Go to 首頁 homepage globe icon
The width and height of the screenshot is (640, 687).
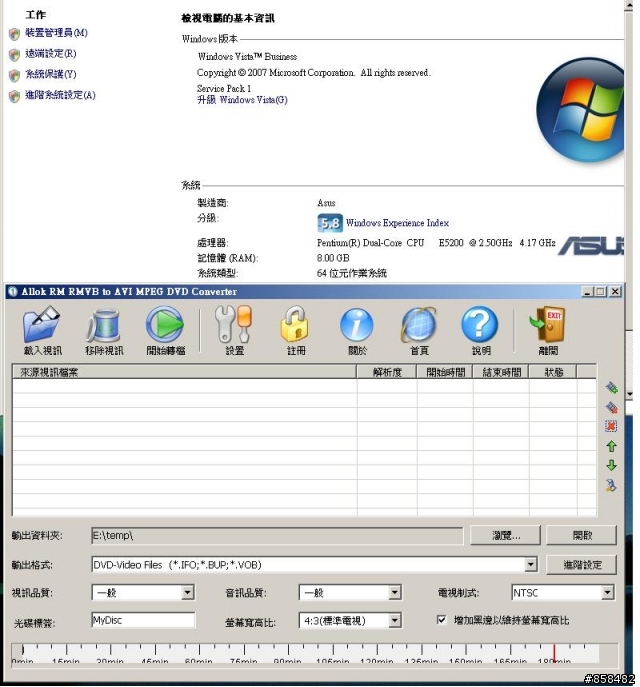click(419, 325)
